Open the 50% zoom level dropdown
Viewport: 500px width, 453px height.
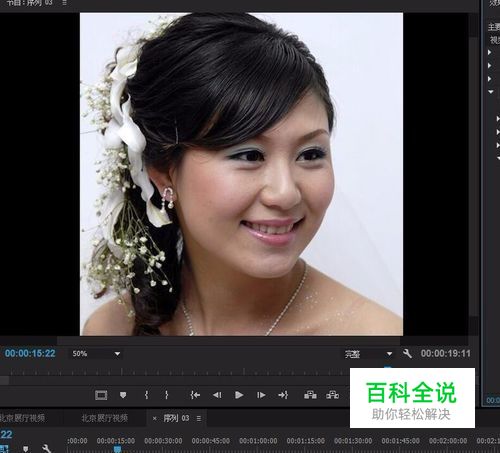(x=96, y=354)
